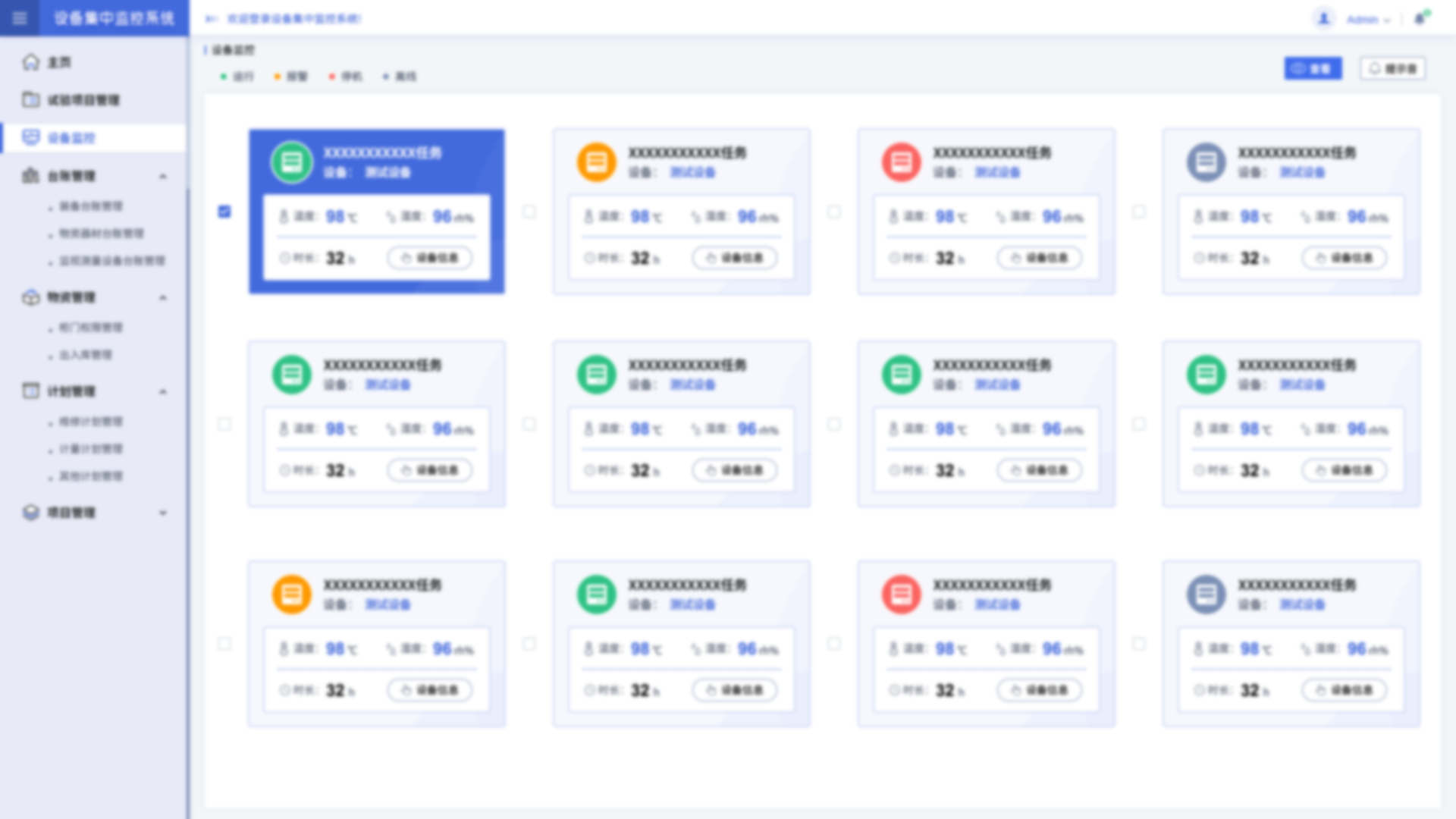Viewport: 1456px width, 819px height.
Task: Click the third green status icon in the middle row
Action: coord(902,374)
